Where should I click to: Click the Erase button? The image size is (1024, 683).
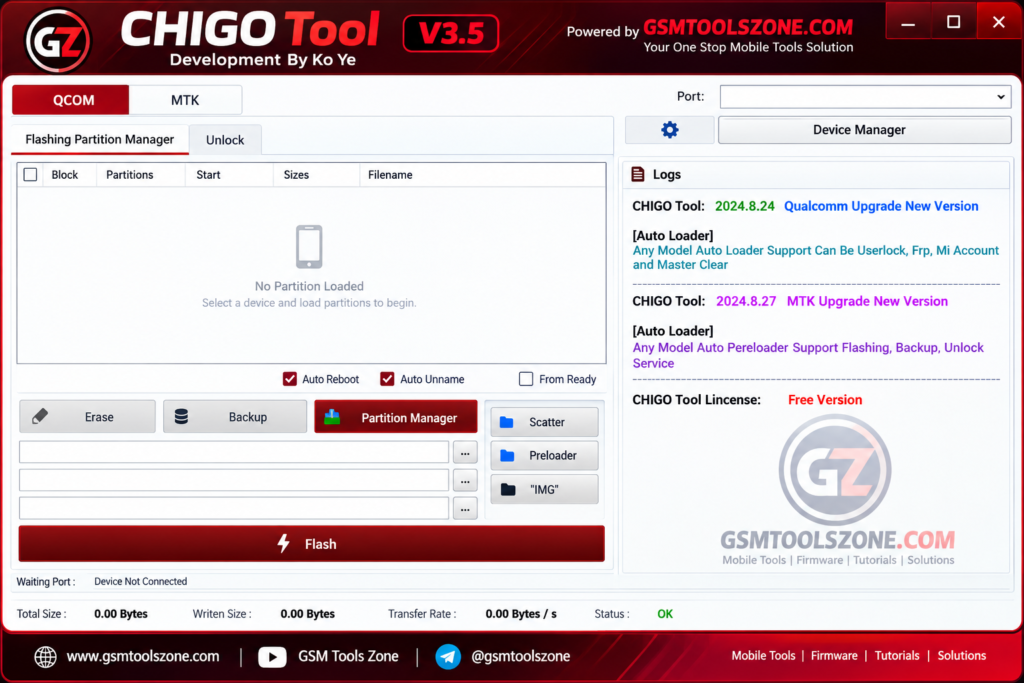(88, 417)
